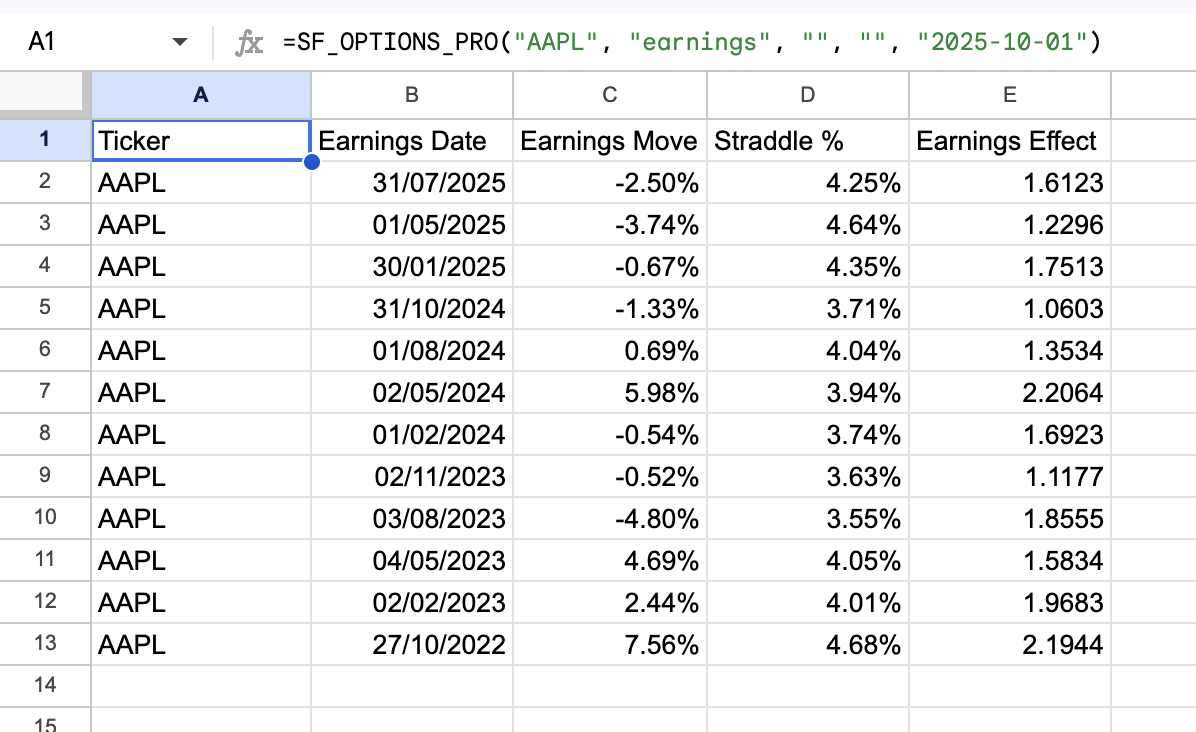1196x732 pixels.
Task: Click the Ticker header cell
Action: [201, 140]
